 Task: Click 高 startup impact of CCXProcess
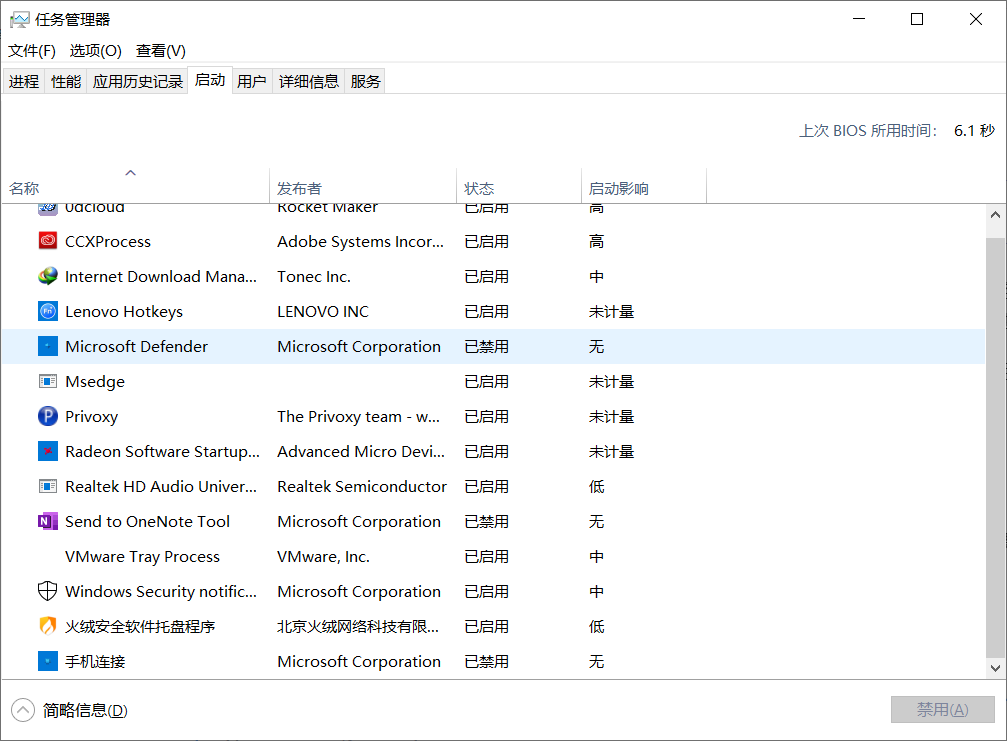tap(596, 241)
